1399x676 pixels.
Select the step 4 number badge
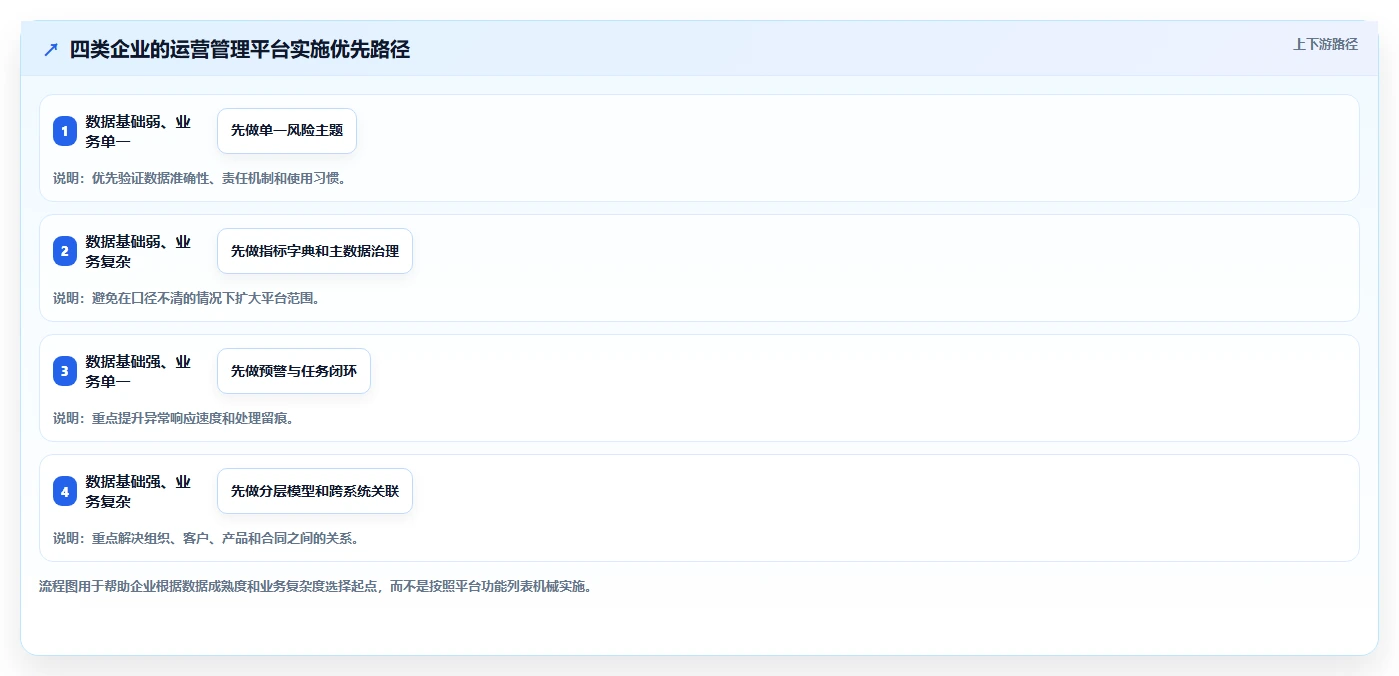(x=65, y=491)
